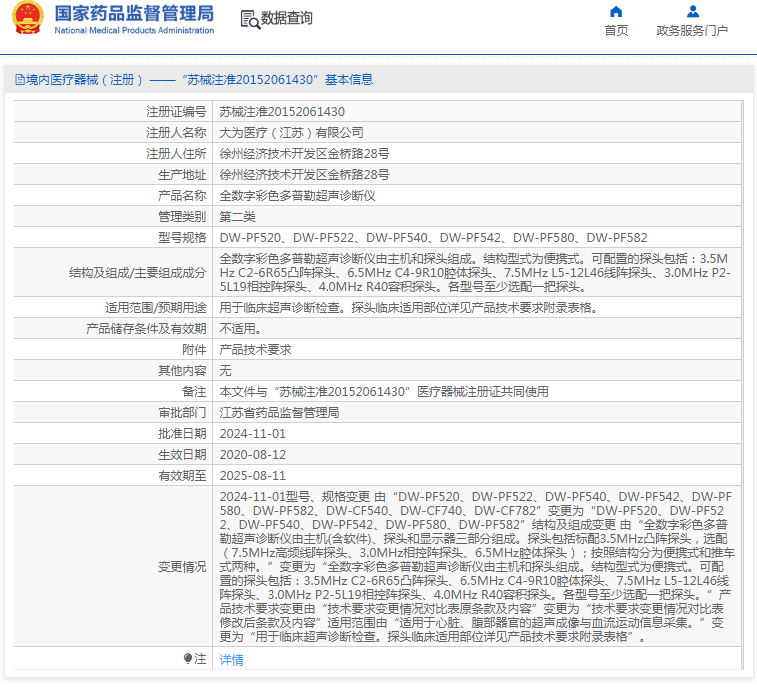Click the 无 value
The height and width of the screenshot is (687, 757).
point(225,371)
